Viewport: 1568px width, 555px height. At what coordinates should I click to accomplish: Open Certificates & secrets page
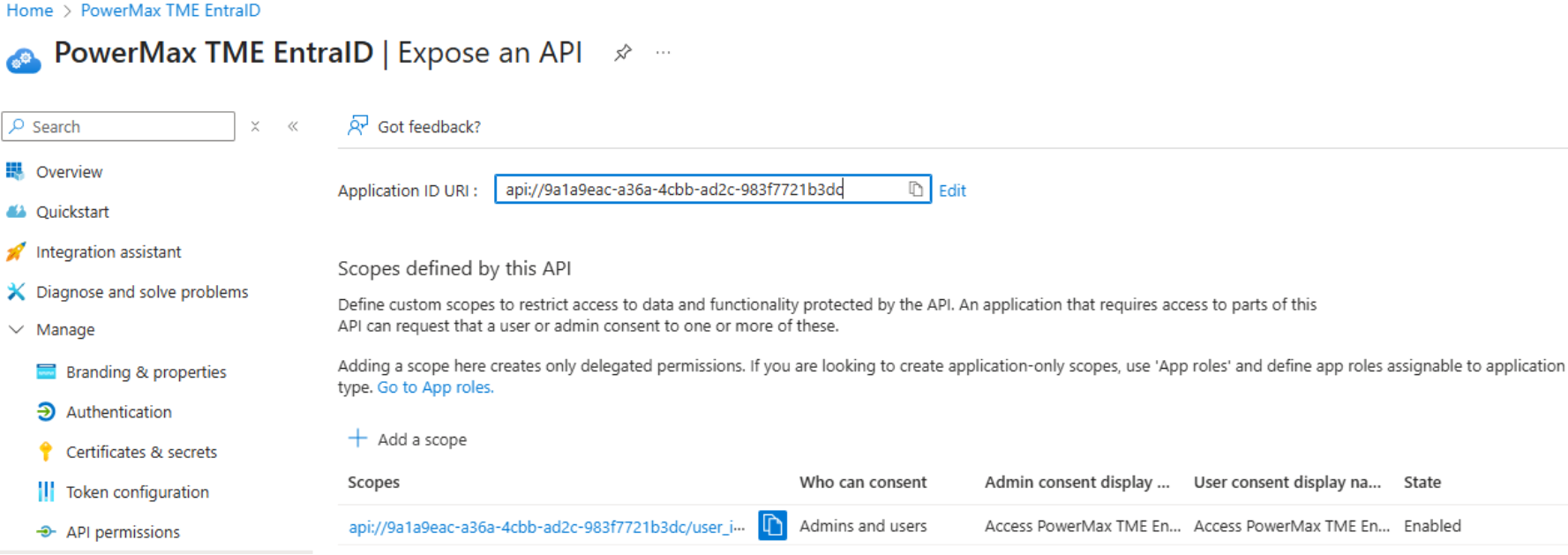click(x=141, y=452)
